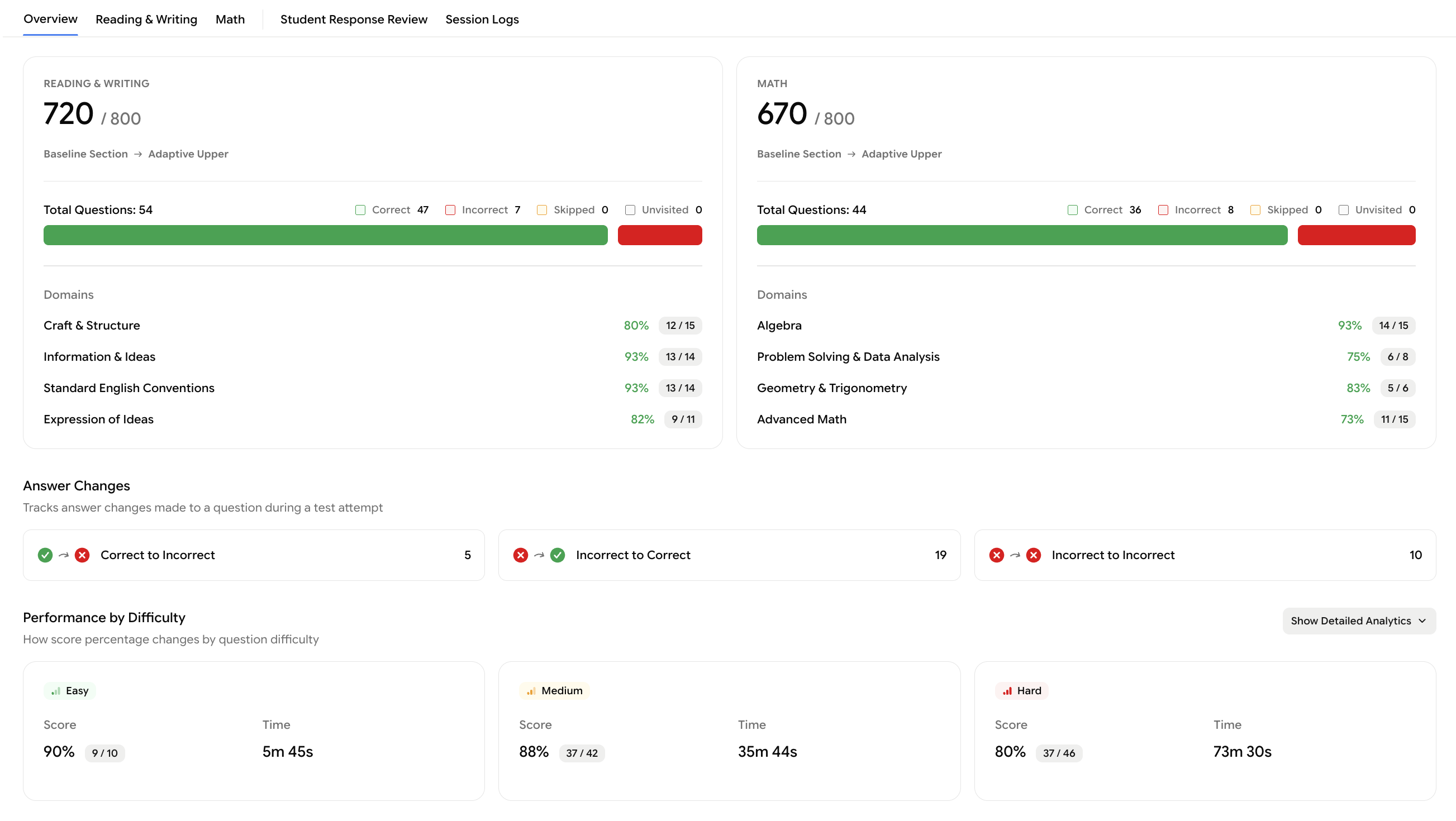Click the Reading & Writing Unvisited legend box
Screen dimensions: 1456x821
[x=630, y=210]
